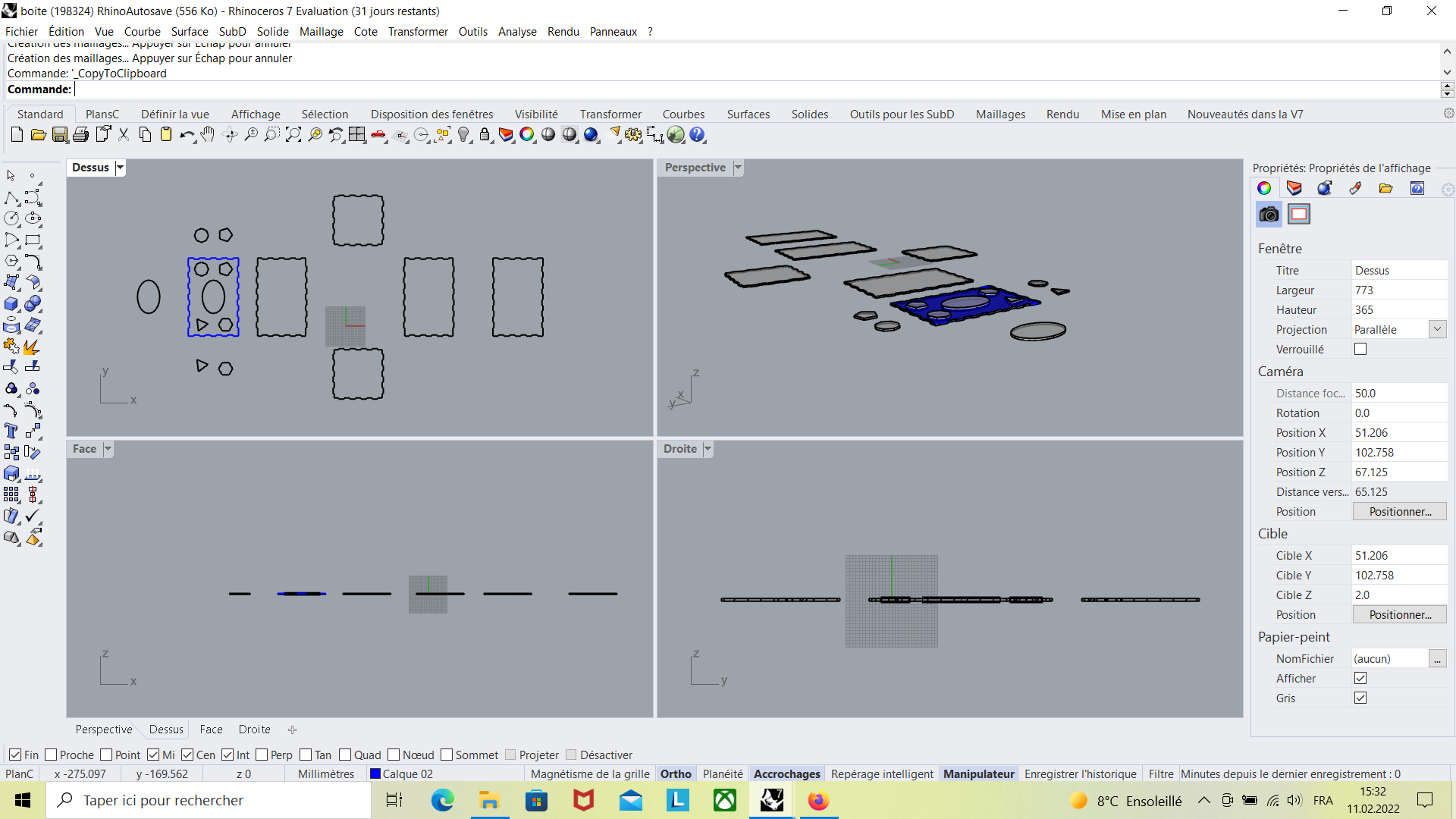The height and width of the screenshot is (819, 1456).
Task: Toggle Ortho in the status bar
Action: pyautogui.click(x=675, y=774)
